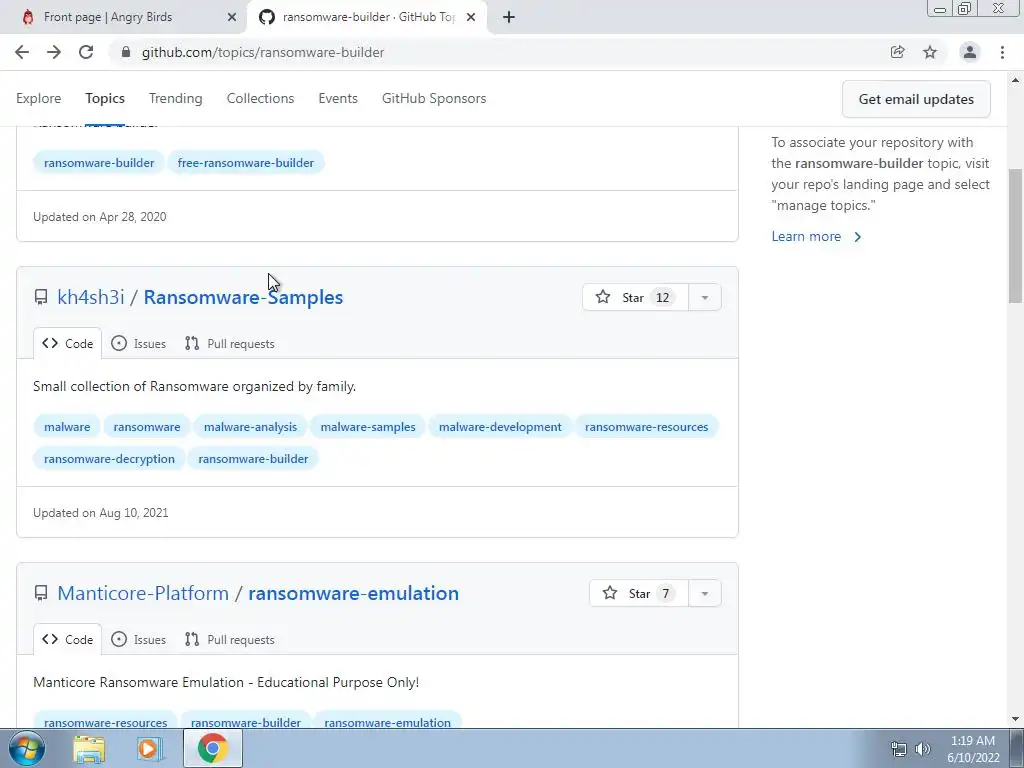Open Code tab of ransomware-emulation

point(67,639)
